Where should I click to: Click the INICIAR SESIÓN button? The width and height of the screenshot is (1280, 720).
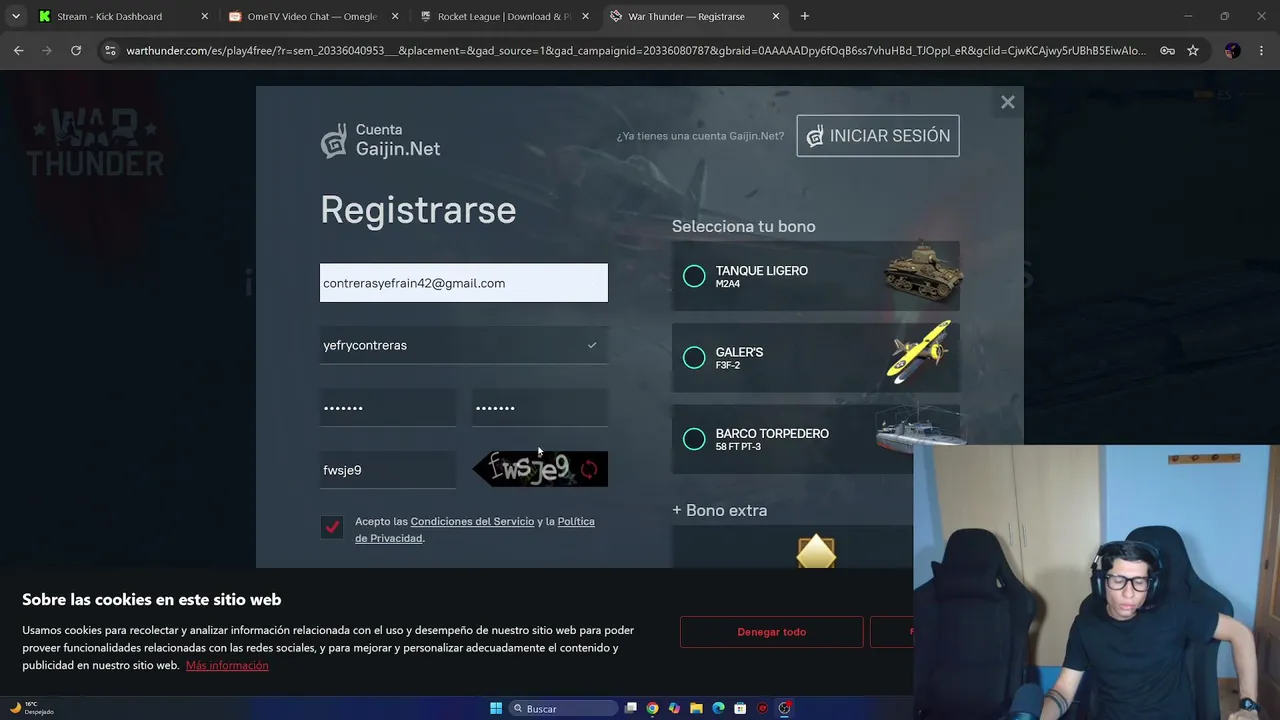click(878, 136)
